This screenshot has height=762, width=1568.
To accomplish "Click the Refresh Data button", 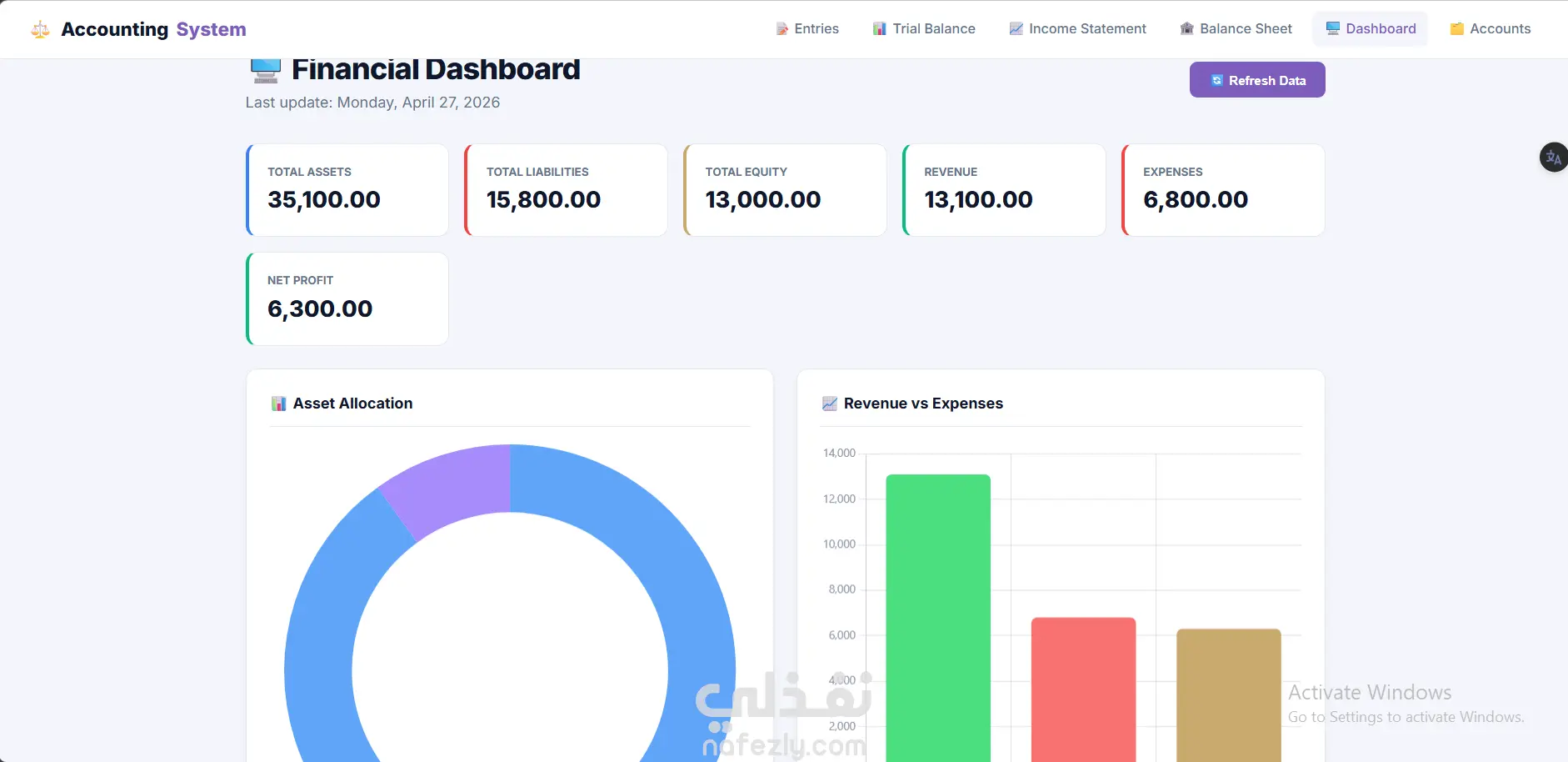I will (1257, 80).
